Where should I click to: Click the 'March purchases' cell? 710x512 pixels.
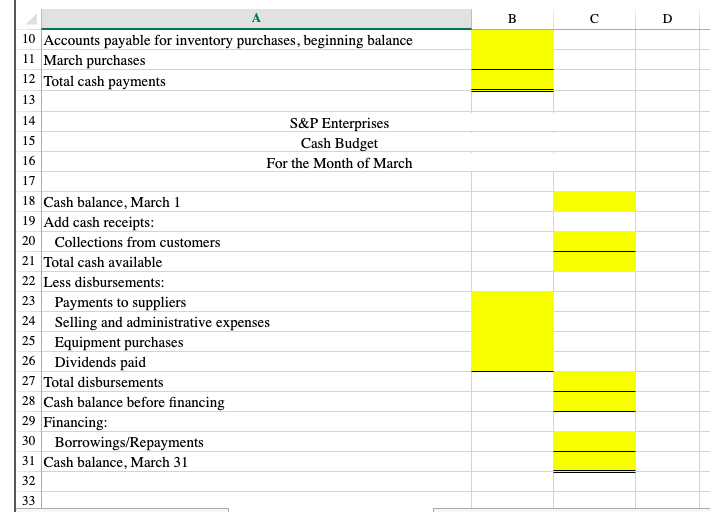(x=256, y=60)
